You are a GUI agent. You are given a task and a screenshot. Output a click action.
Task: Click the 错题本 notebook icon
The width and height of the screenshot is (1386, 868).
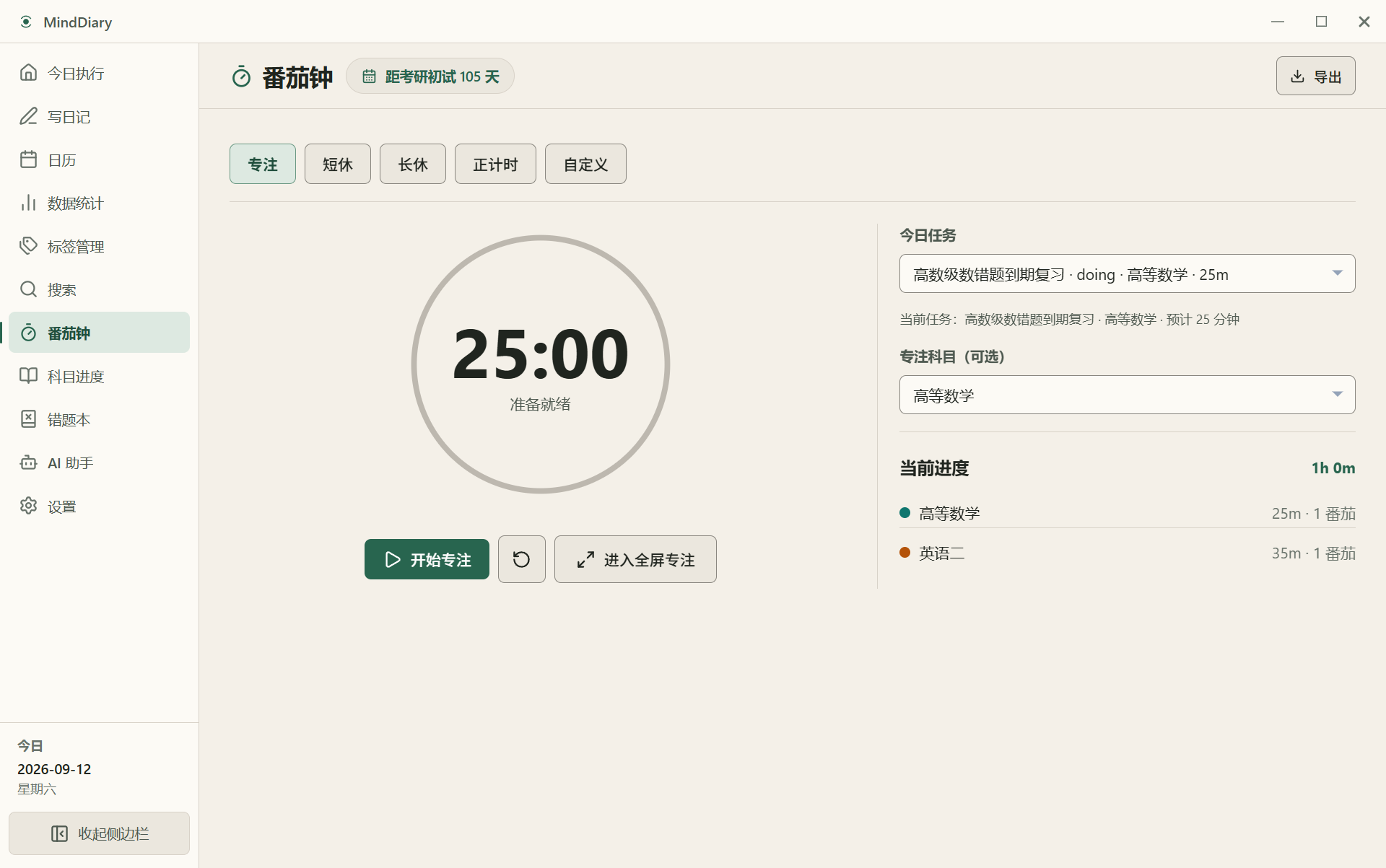click(28, 419)
